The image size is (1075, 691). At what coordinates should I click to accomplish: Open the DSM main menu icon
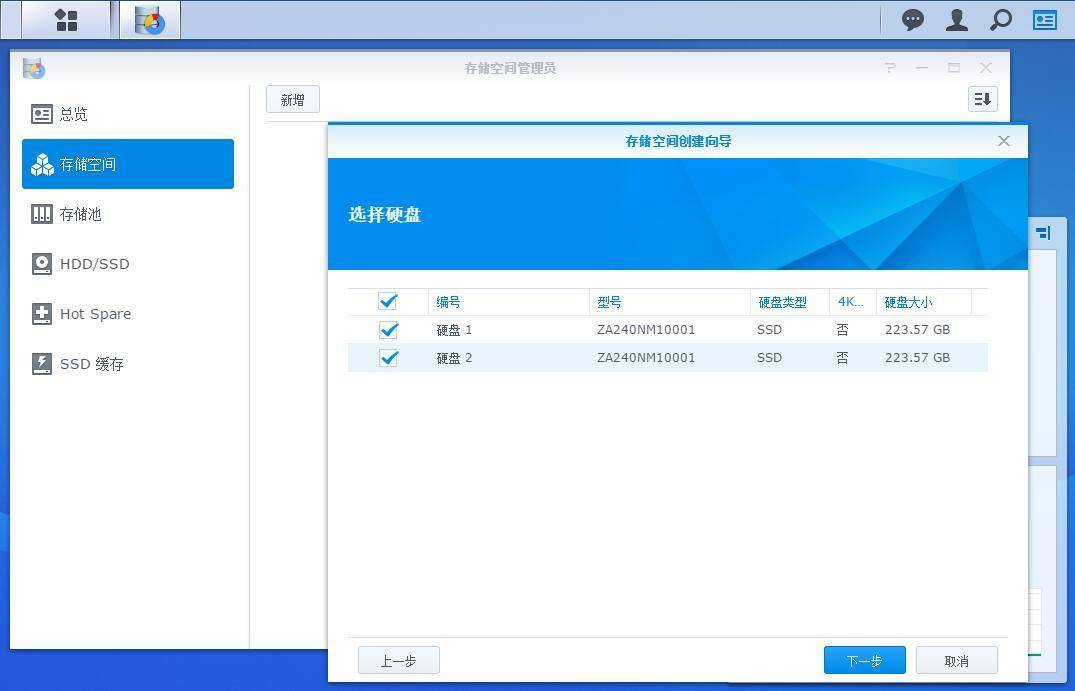(x=66, y=20)
